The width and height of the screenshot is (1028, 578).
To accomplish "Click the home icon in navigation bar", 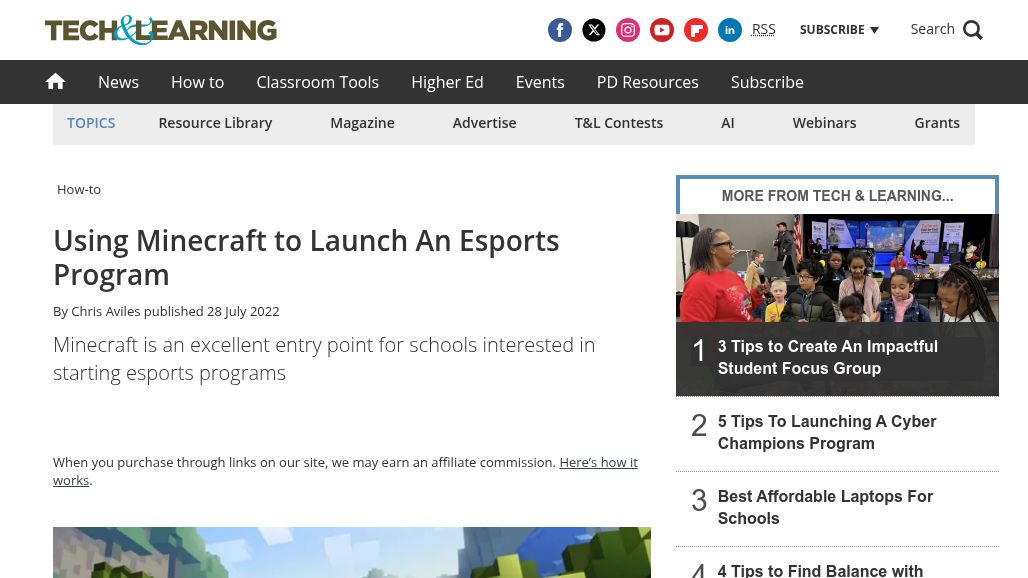I will (56, 81).
